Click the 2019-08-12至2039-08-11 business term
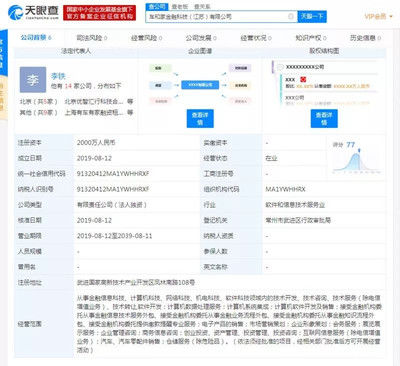Viewport: 400px width, 366px height. (114, 236)
